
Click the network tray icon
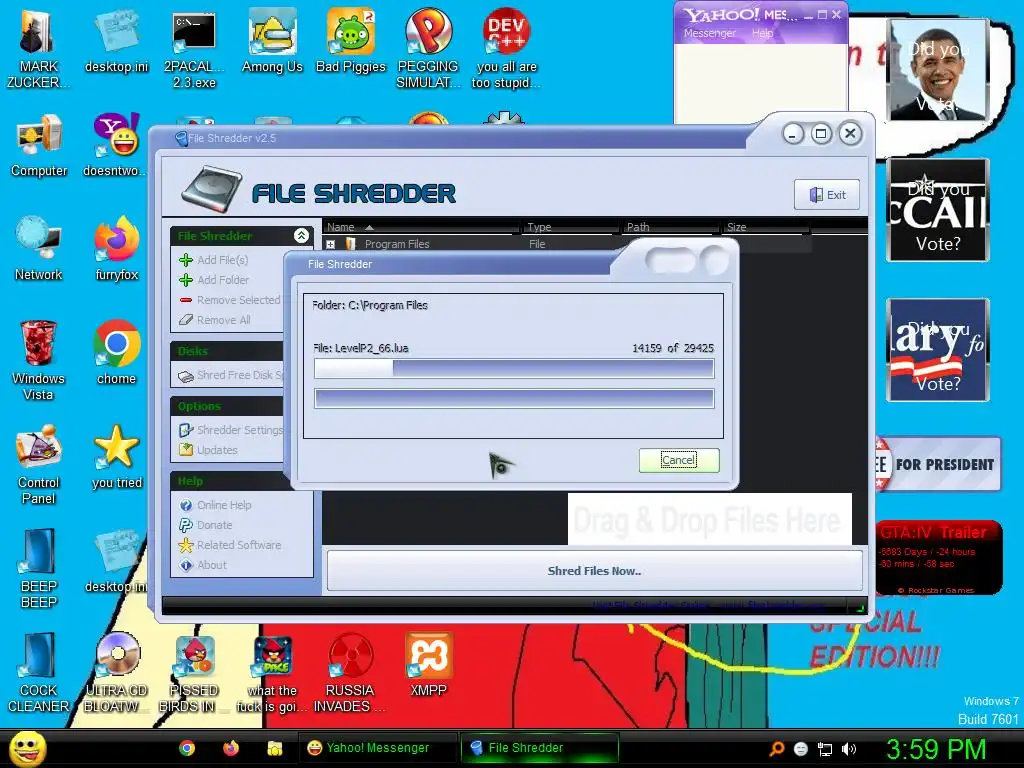click(825, 749)
